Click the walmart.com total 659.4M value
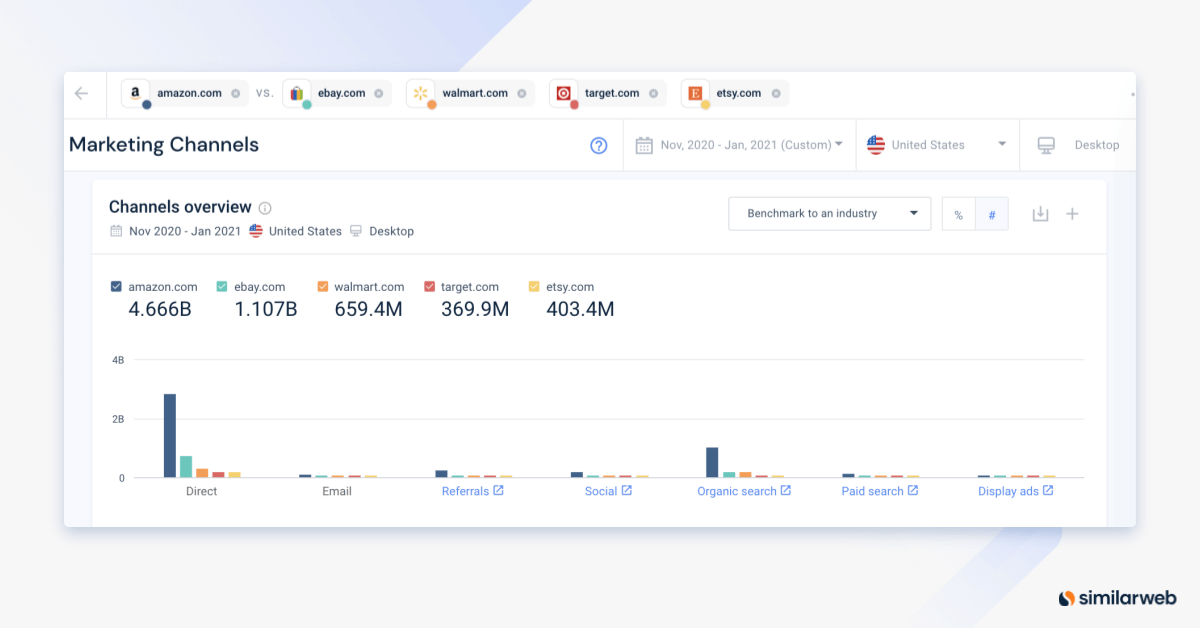 (368, 309)
